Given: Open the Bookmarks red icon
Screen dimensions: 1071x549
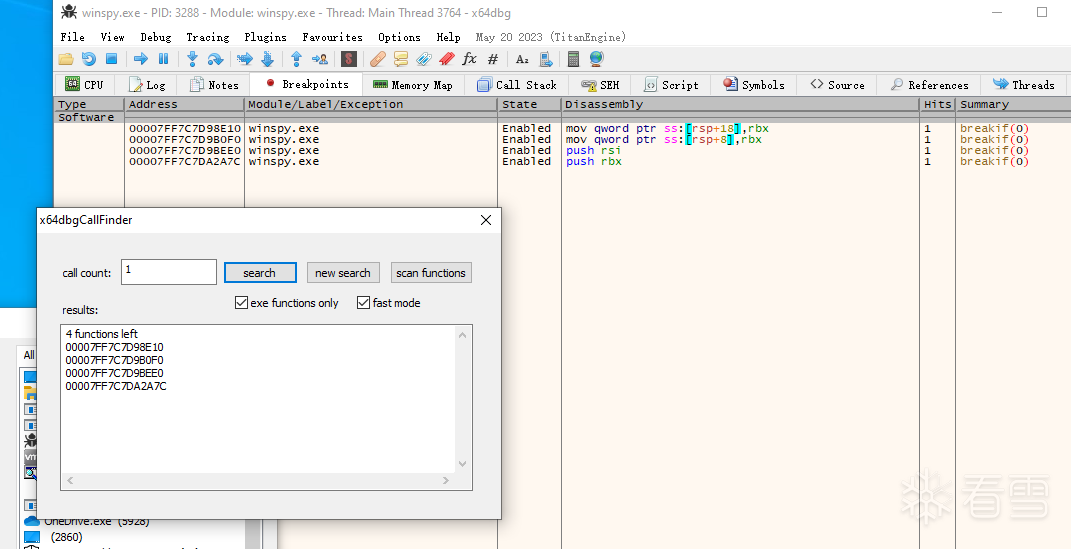Looking at the screenshot, I should click(x=447, y=59).
